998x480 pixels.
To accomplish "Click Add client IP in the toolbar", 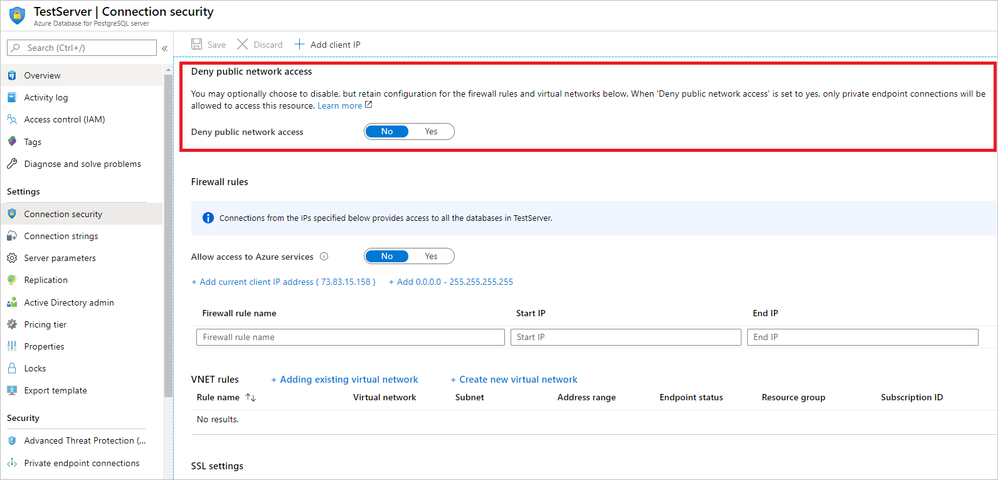I will coord(327,45).
